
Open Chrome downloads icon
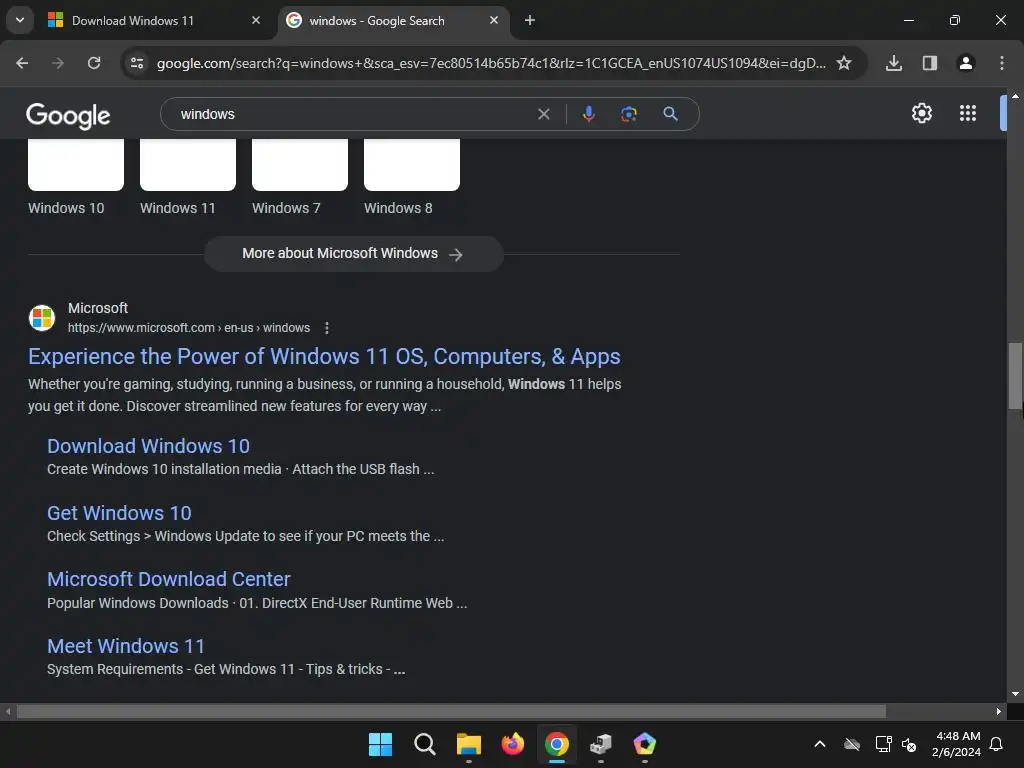(893, 63)
